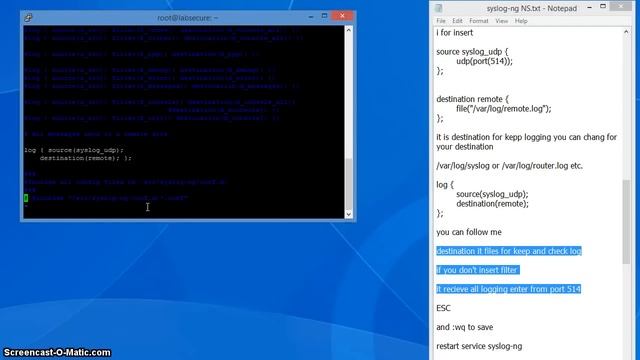
Task: Click the 'restart service syslog-ng' line
Action: click(x=479, y=346)
